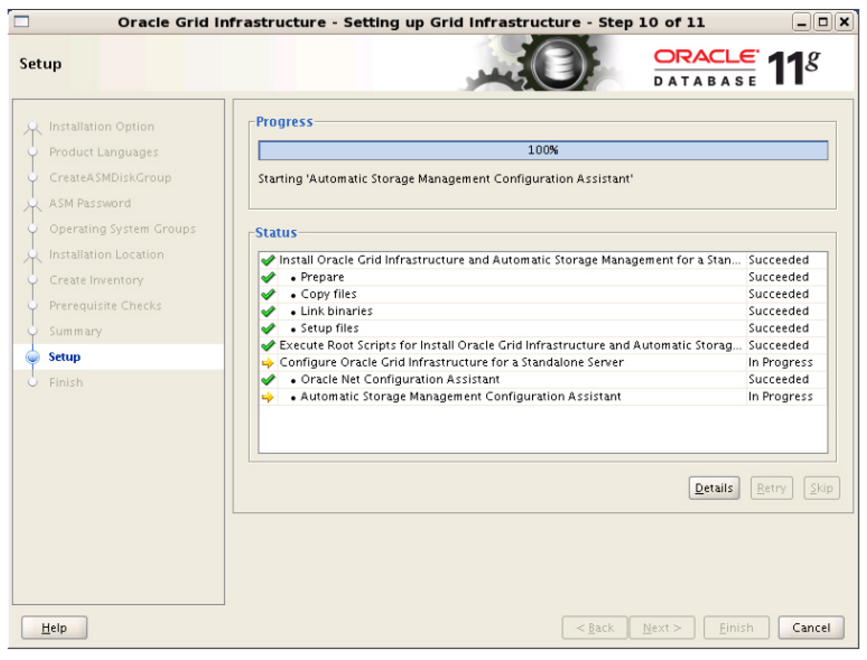Select Create Inventory step in sidebar
This screenshot has height=660, width=867.
click(x=96, y=280)
